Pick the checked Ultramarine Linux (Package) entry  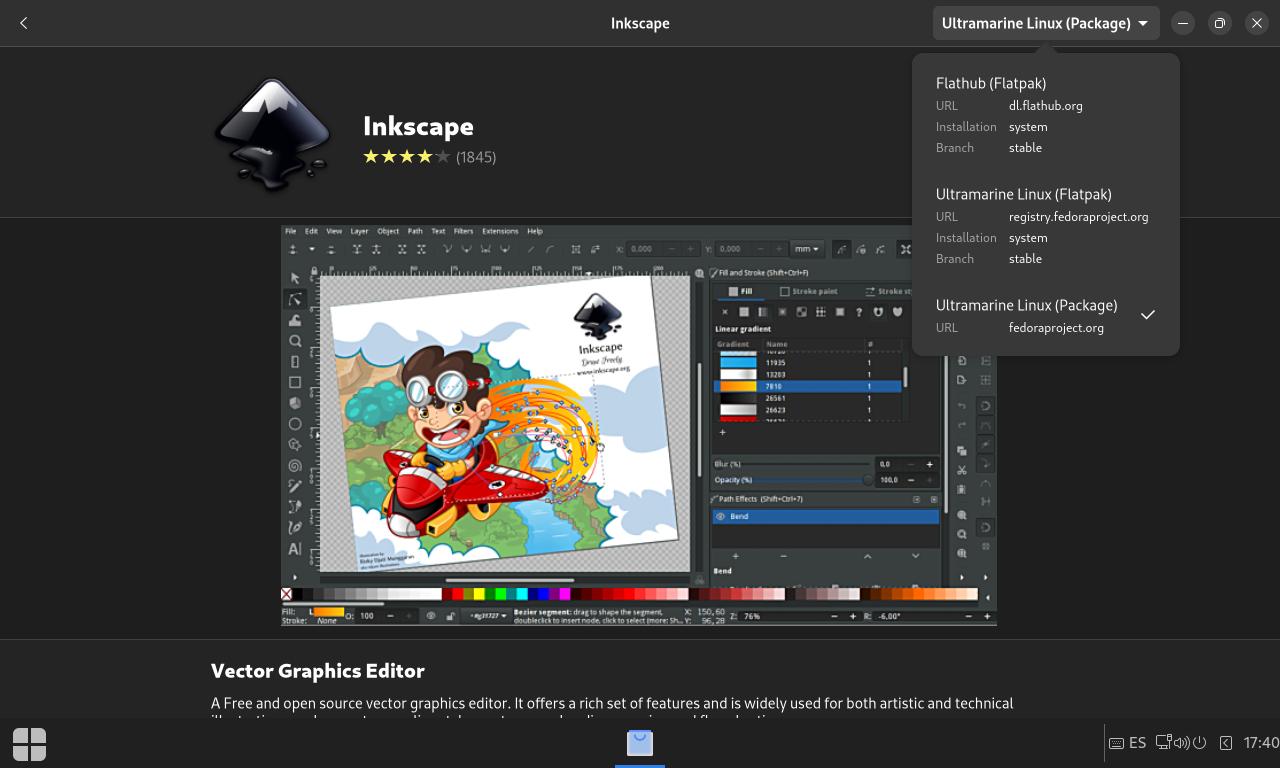[x=1046, y=316]
